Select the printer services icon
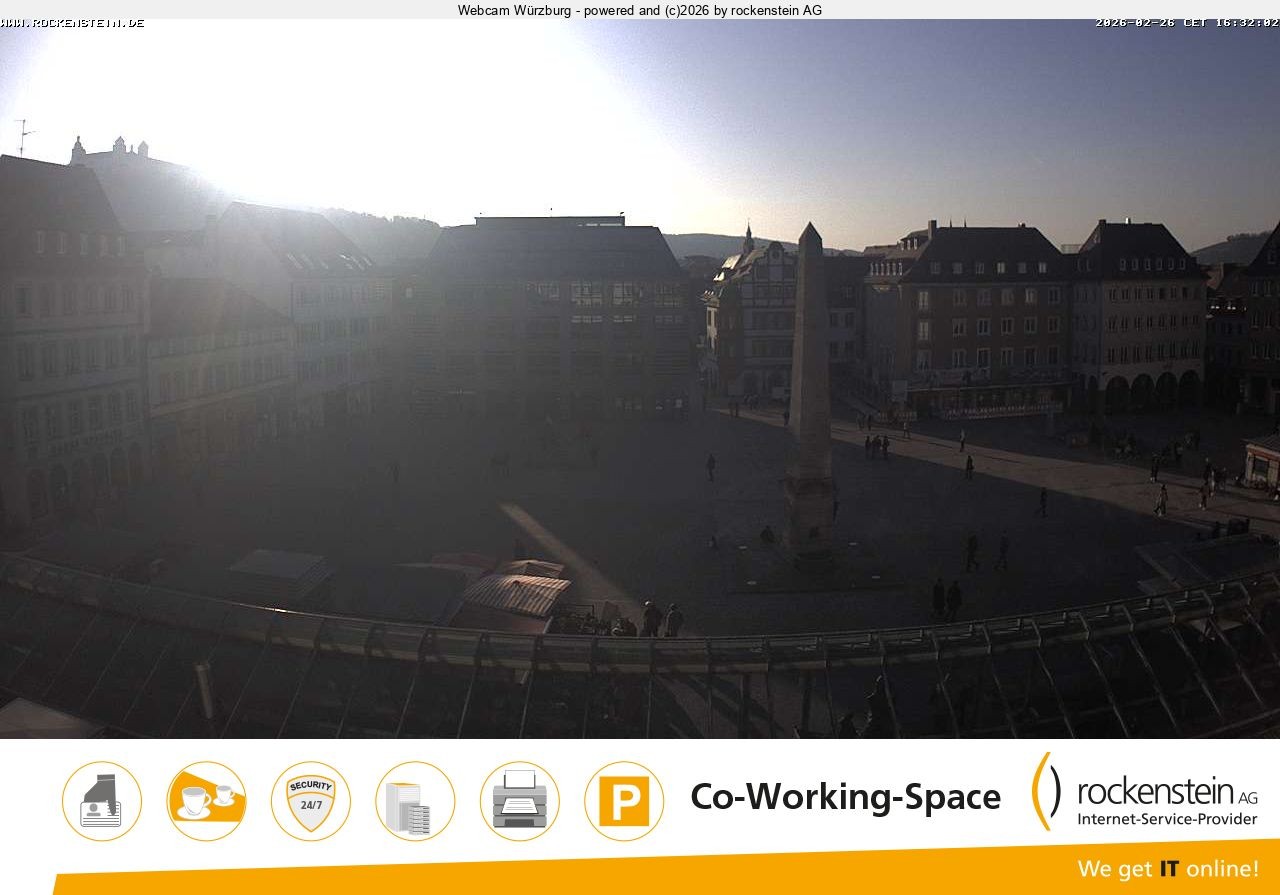This screenshot has width=1280, height=895. pos(519,801)
